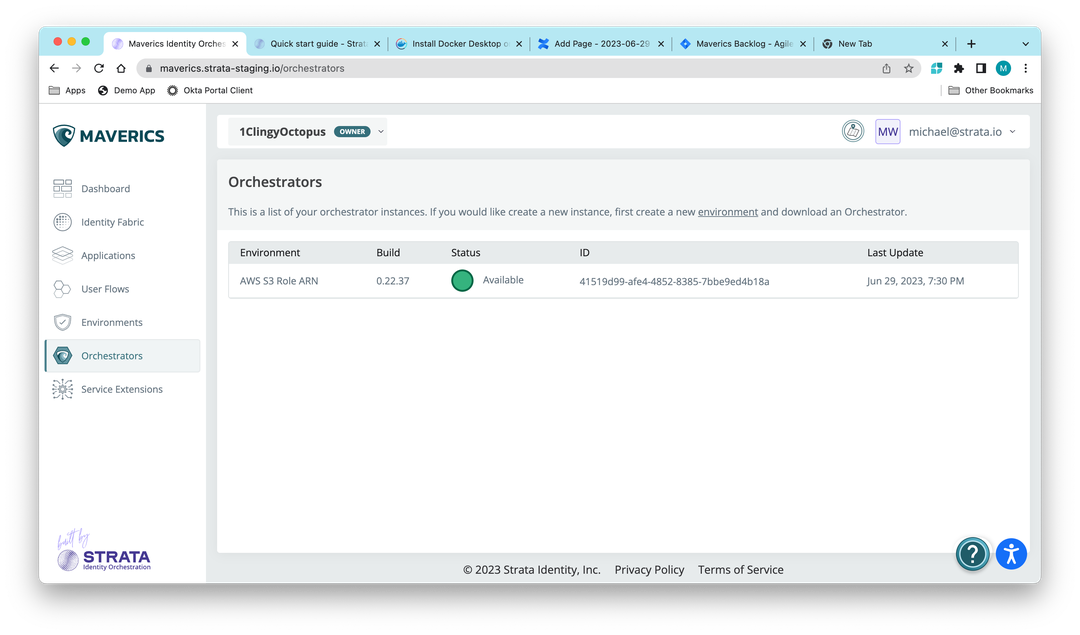This screenshot has width=1080, height=635.
Task: Open the Chrome three-dot menu
Action: 1026,68
